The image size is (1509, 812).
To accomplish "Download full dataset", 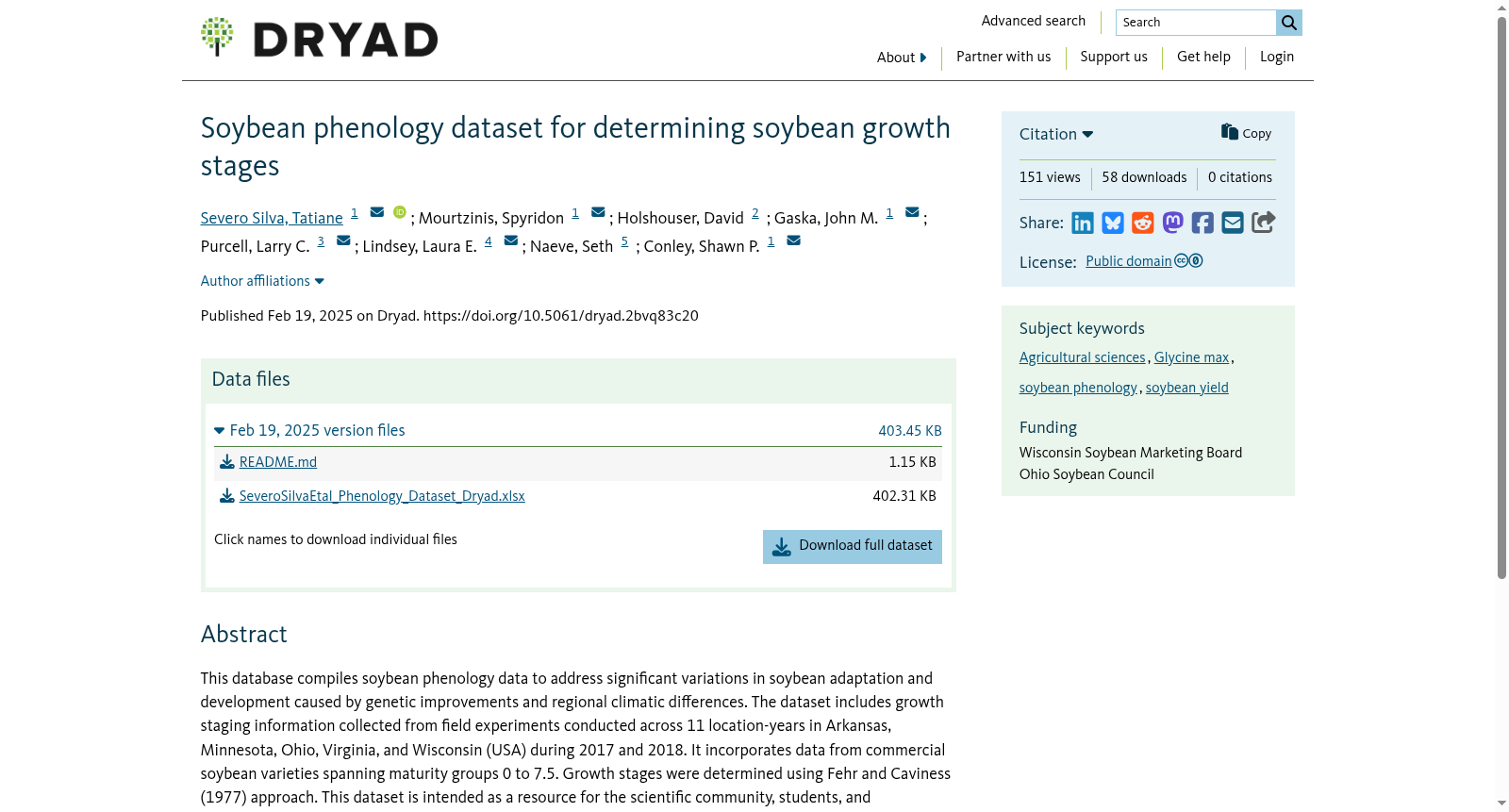I will (x=853, y=546).
